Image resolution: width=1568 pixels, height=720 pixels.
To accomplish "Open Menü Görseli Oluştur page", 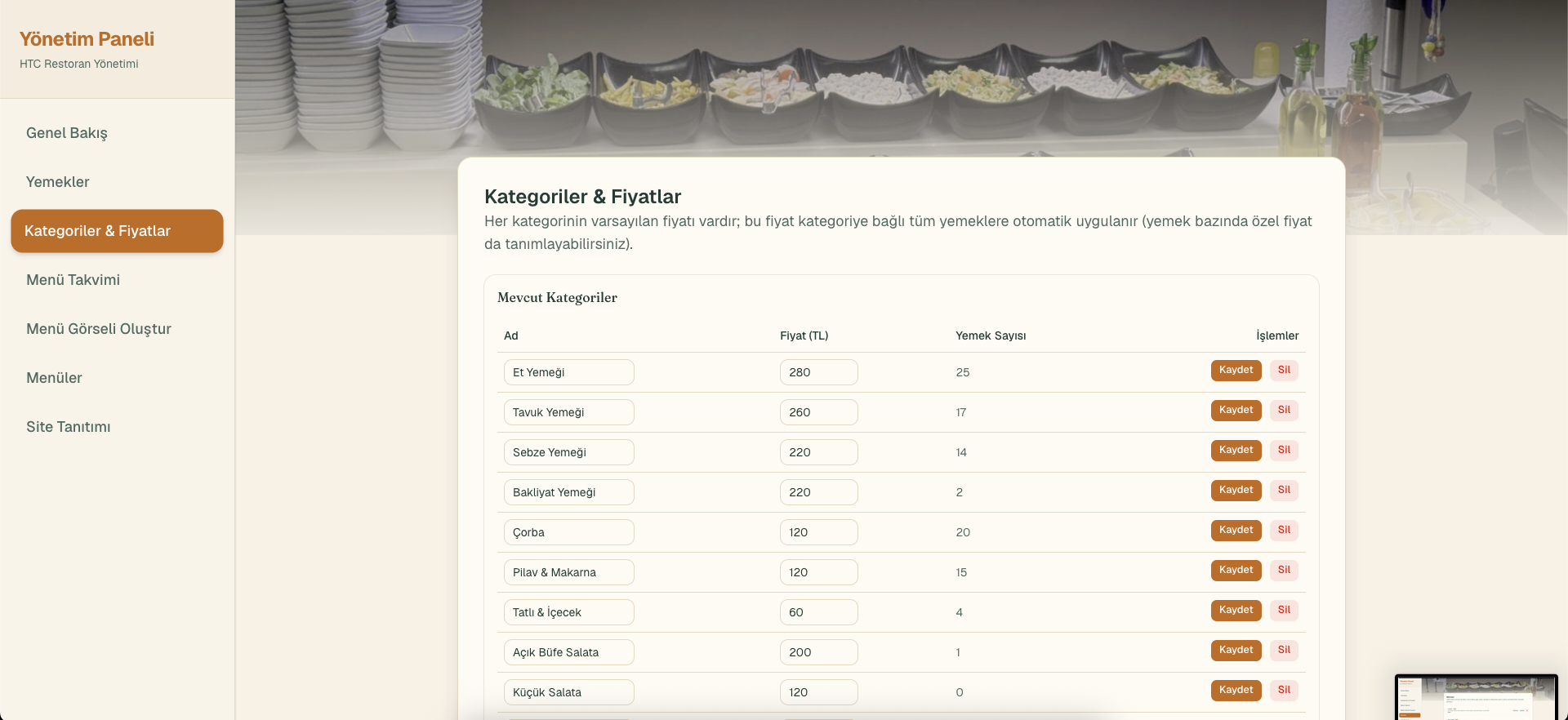I will (x=117, y=329).
